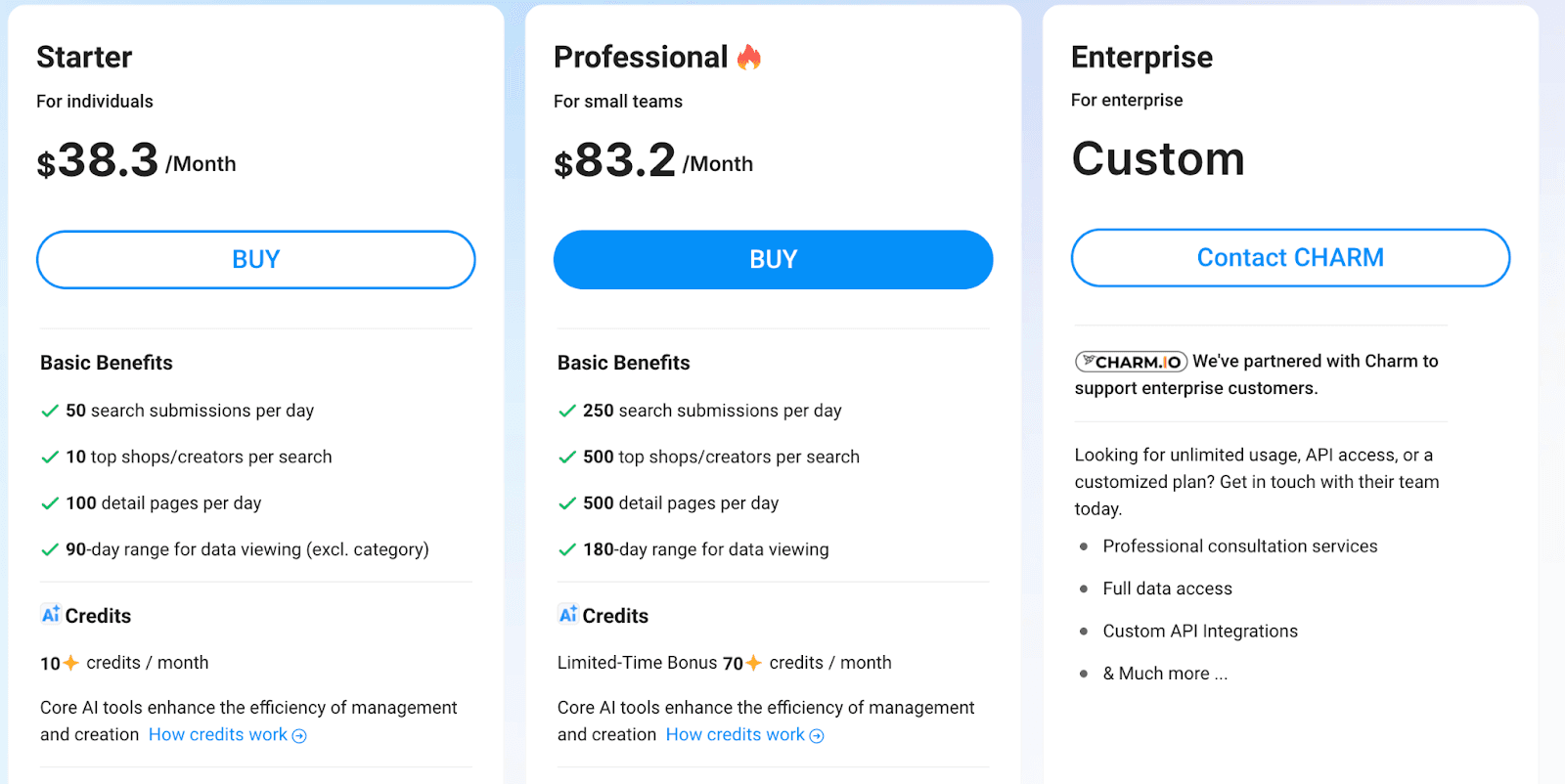The width and height of the screenshot is (1565, 784).
Task: Click the AI Credits icon in Professional plan
Action: [x=567, y=615]
